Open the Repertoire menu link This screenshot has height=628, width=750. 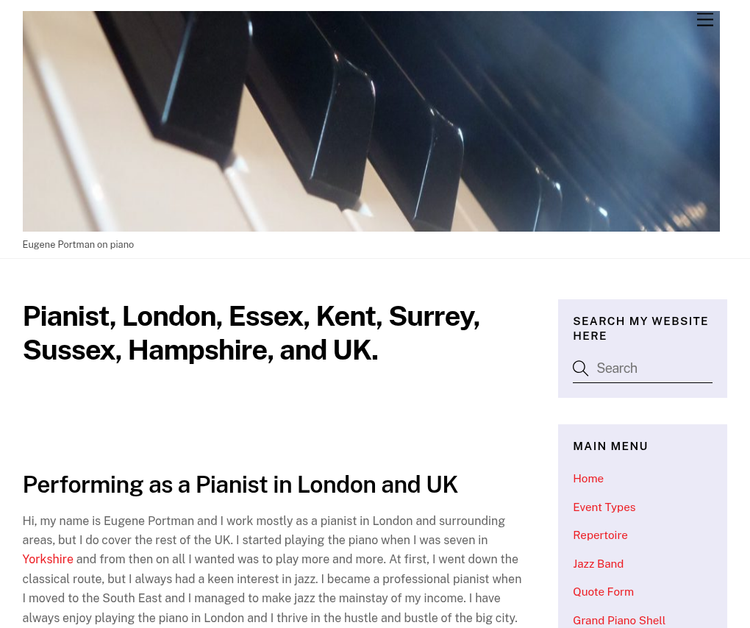click(600, 535)
